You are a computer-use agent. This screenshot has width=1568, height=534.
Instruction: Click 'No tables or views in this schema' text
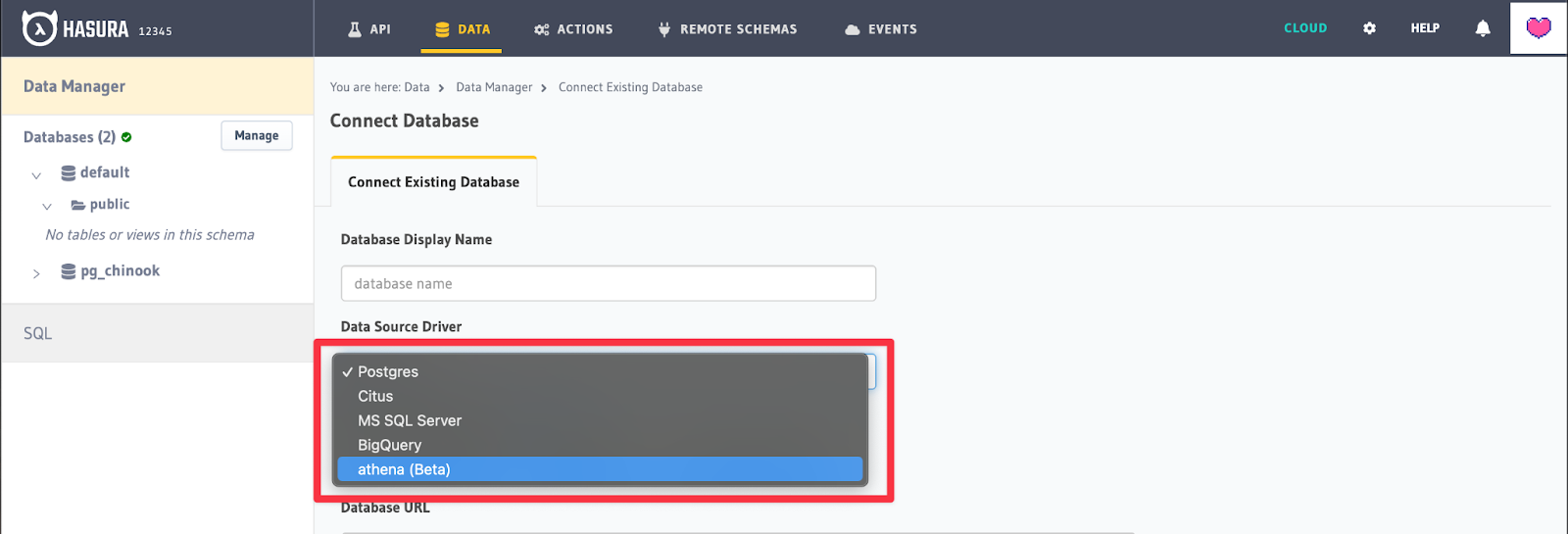(x=150, y=235)
